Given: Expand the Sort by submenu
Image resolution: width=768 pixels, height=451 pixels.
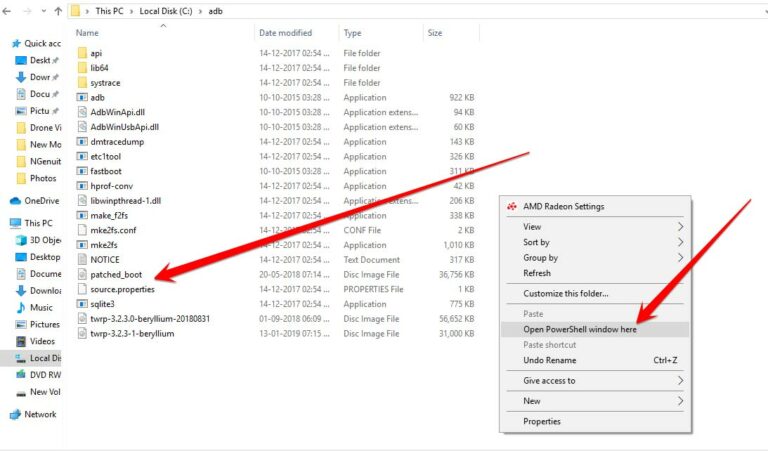Looking at the screenshot, I should (x=680, y=242).
